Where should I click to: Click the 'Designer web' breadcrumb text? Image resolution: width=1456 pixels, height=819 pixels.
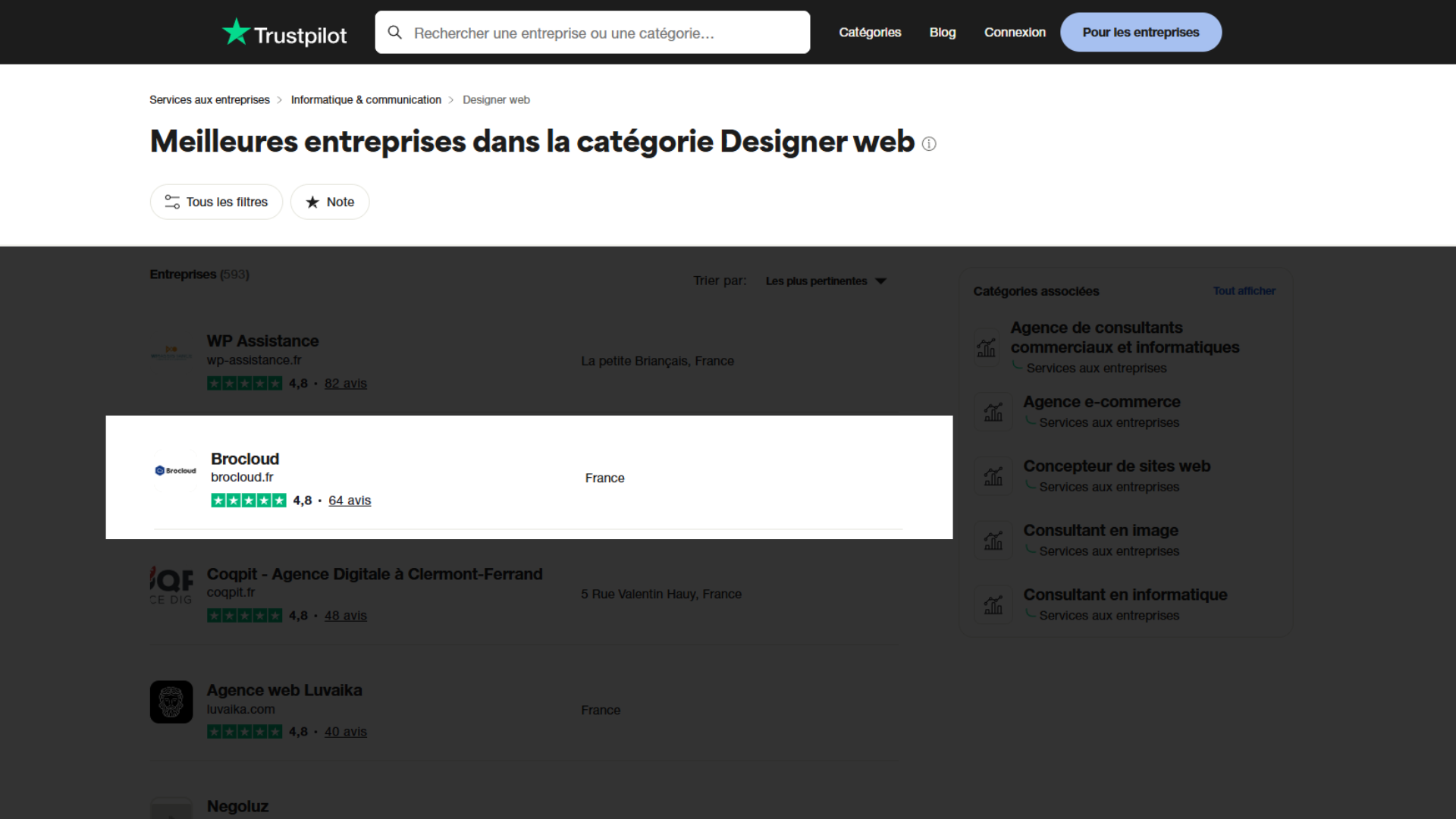point(496,100)
